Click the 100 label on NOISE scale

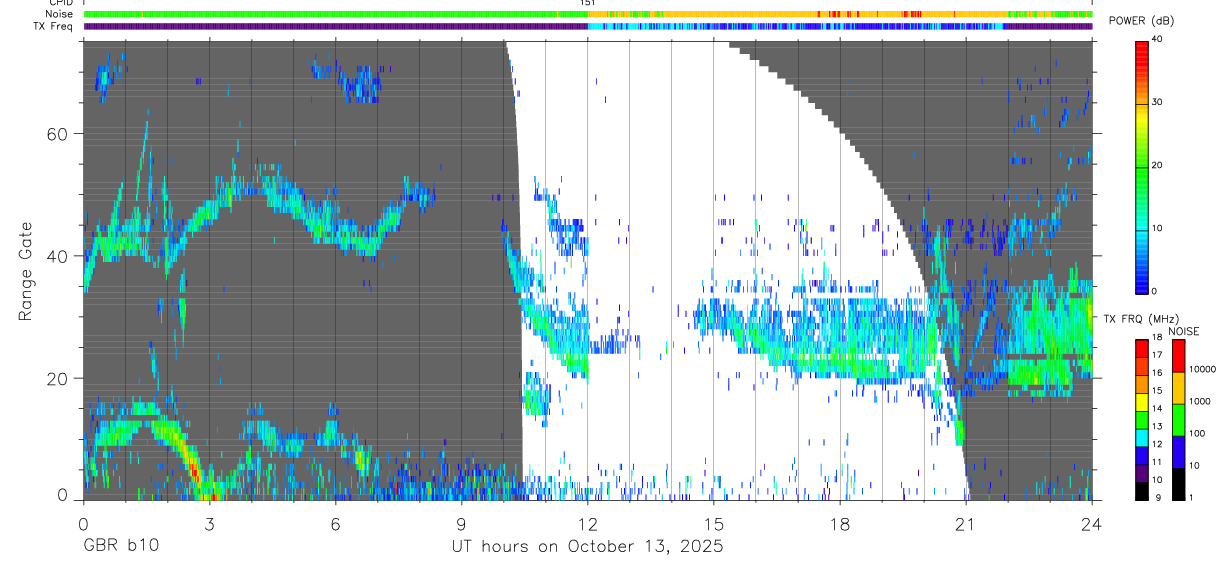[1198, 433]
